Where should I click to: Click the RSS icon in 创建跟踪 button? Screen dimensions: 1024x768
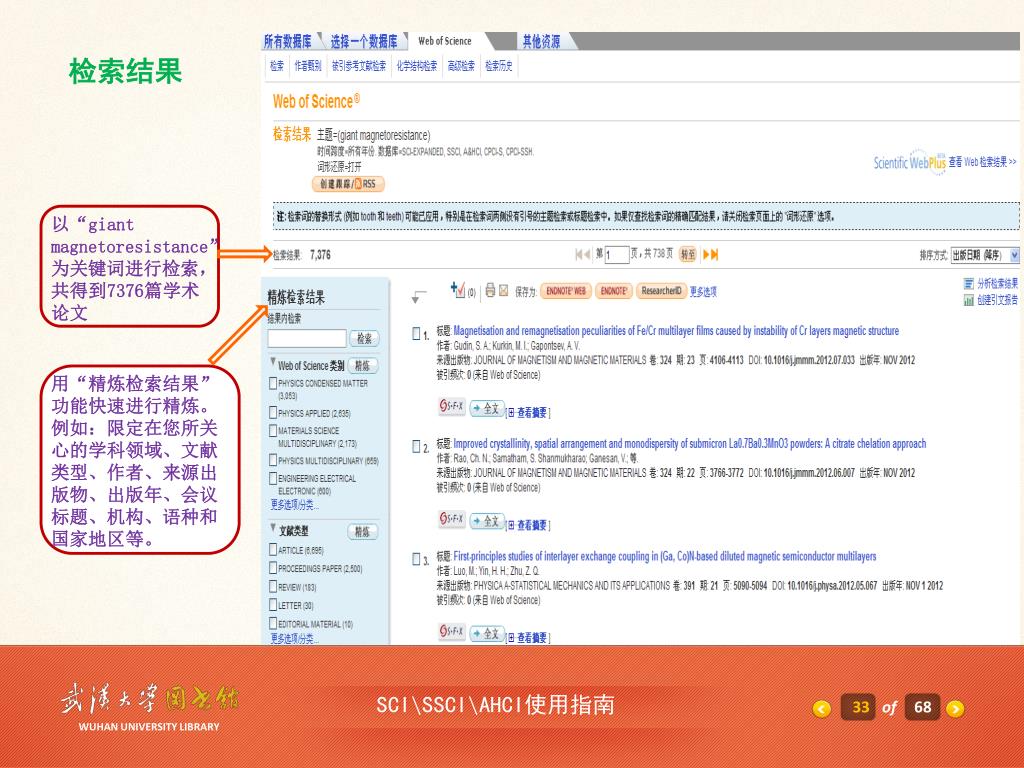tap(358, 184)
